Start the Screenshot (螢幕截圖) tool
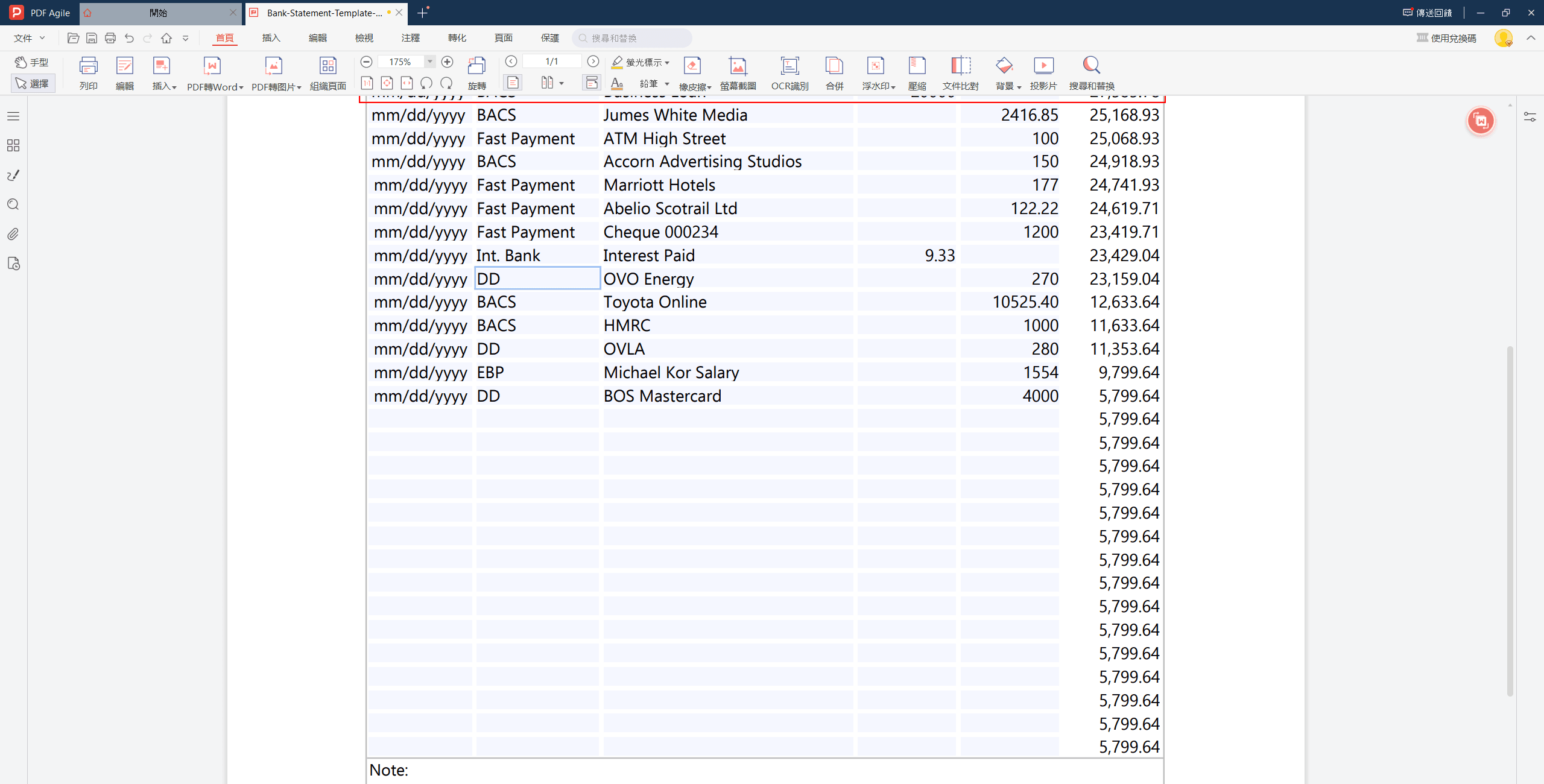The image size is (1544, 784). point(738,73)
